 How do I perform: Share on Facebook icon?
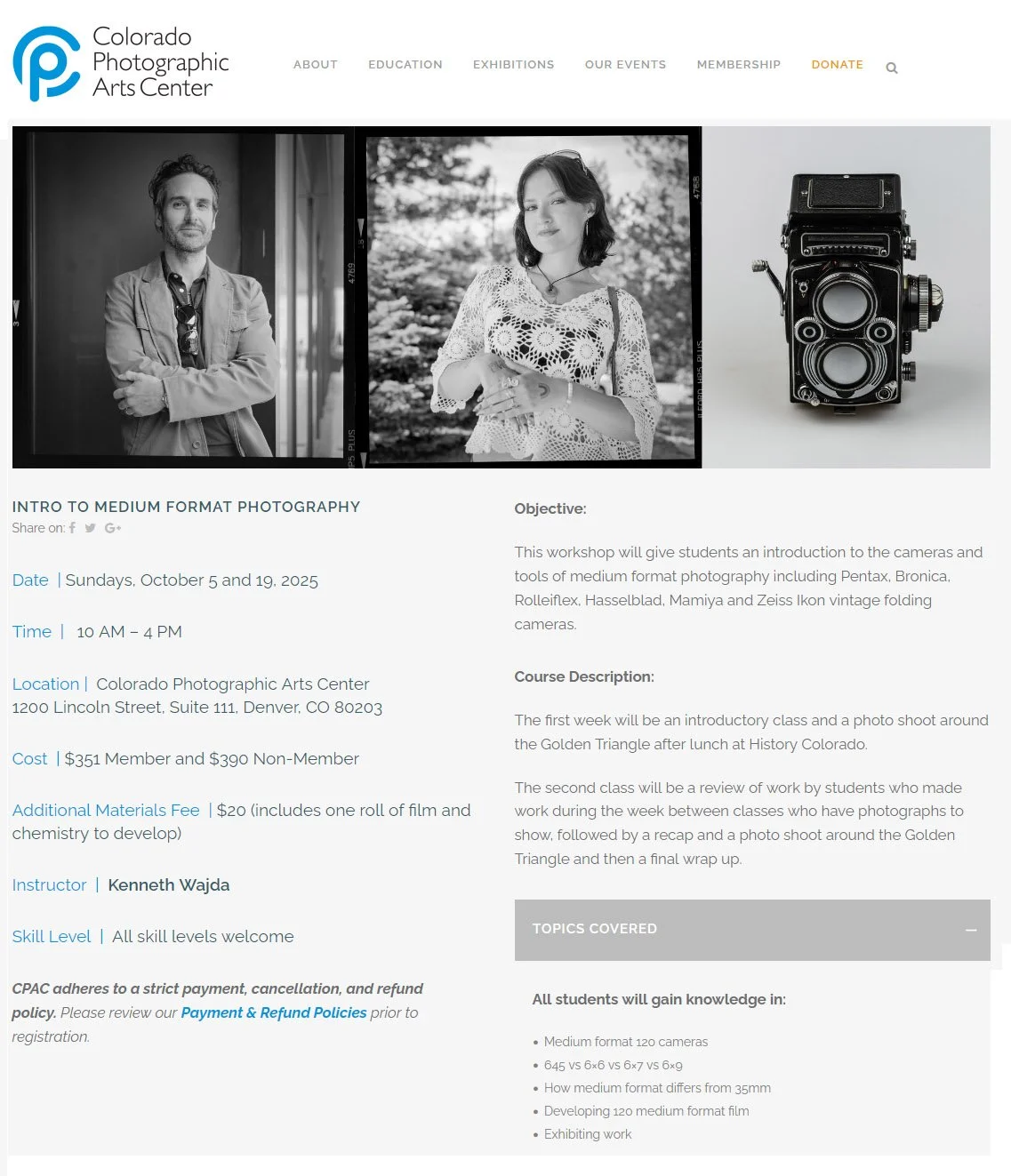[72, 528]
